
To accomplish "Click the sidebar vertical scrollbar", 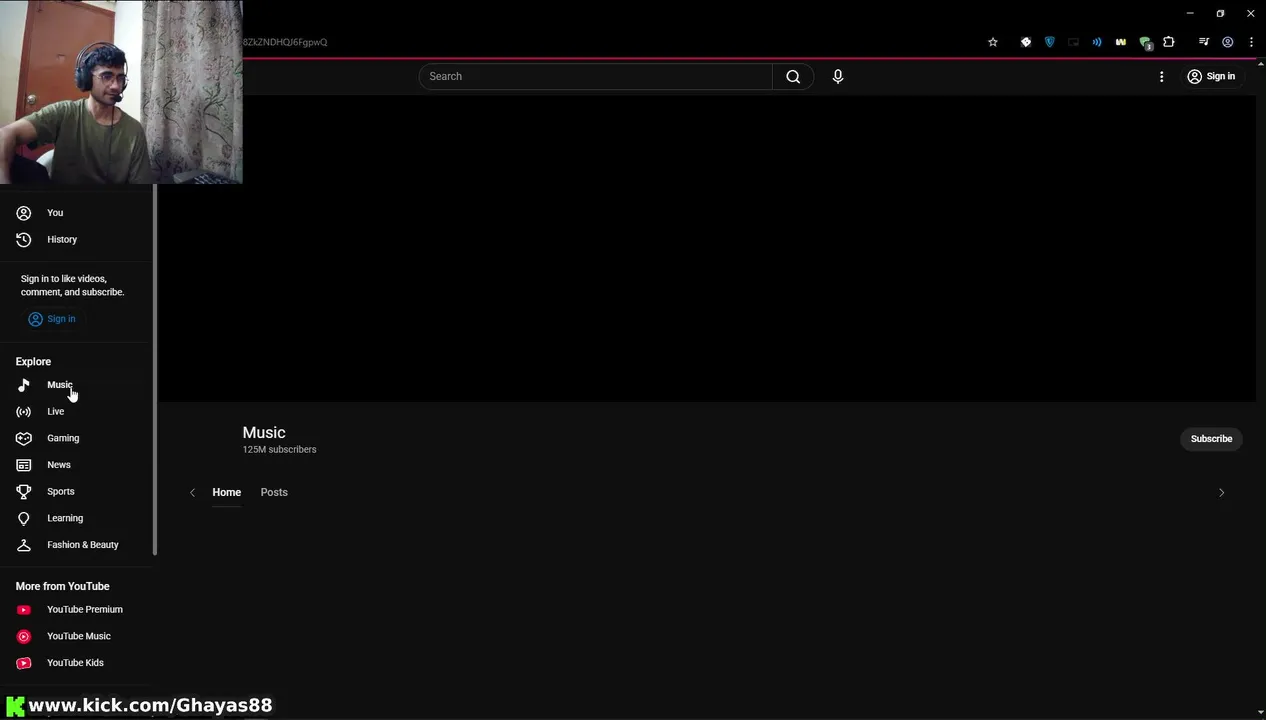I will pyautogui.click(x=155, y=370).
